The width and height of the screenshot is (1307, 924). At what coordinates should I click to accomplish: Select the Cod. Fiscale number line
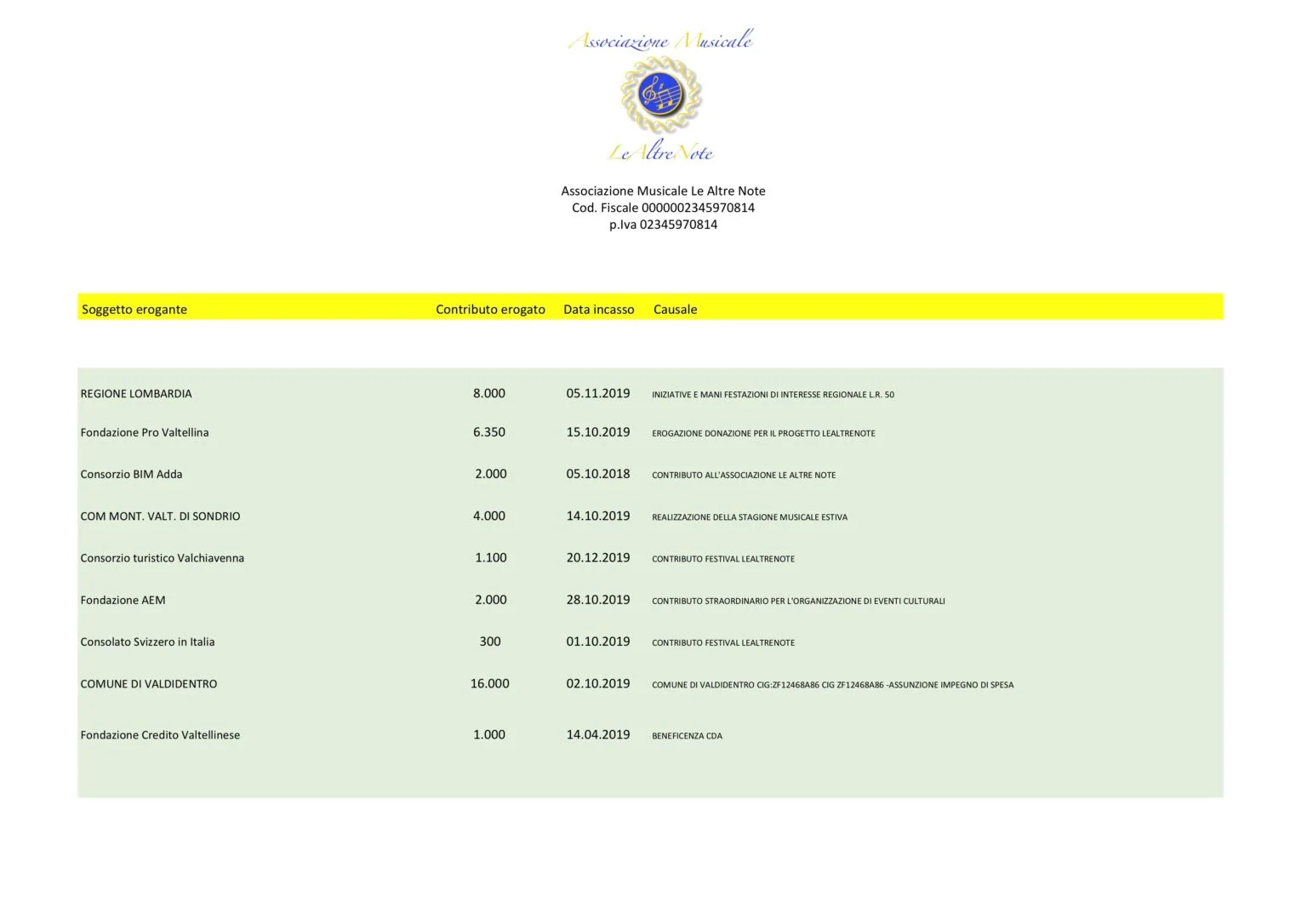click(663, 208)
